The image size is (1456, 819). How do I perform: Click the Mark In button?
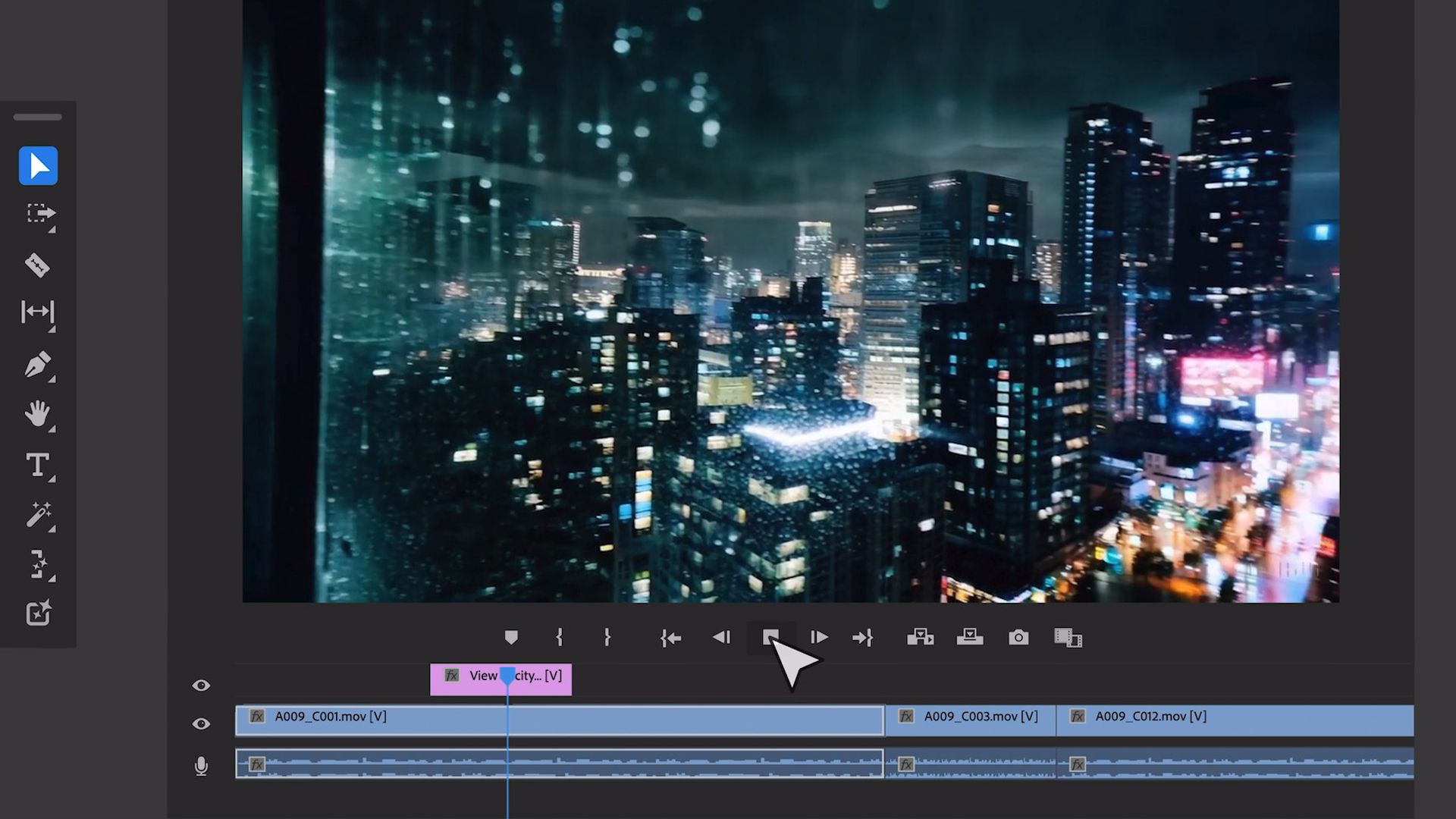[x=559, y=638]
